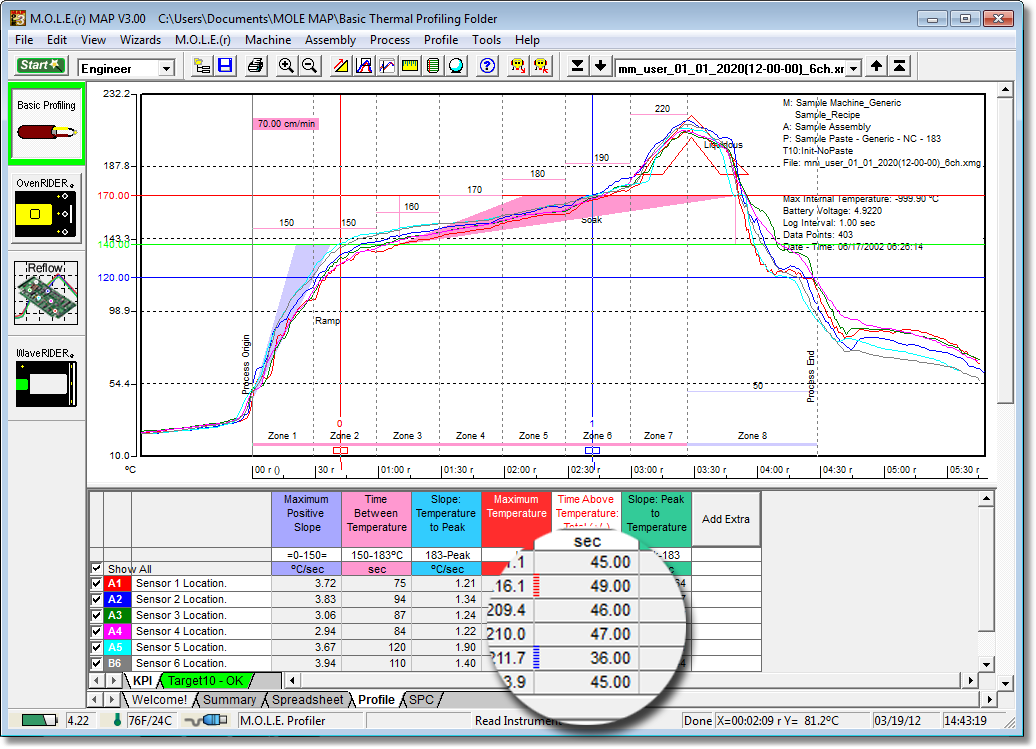Open the Spreadsheet tab
The image size is (1036, 749).
[308, 699]
